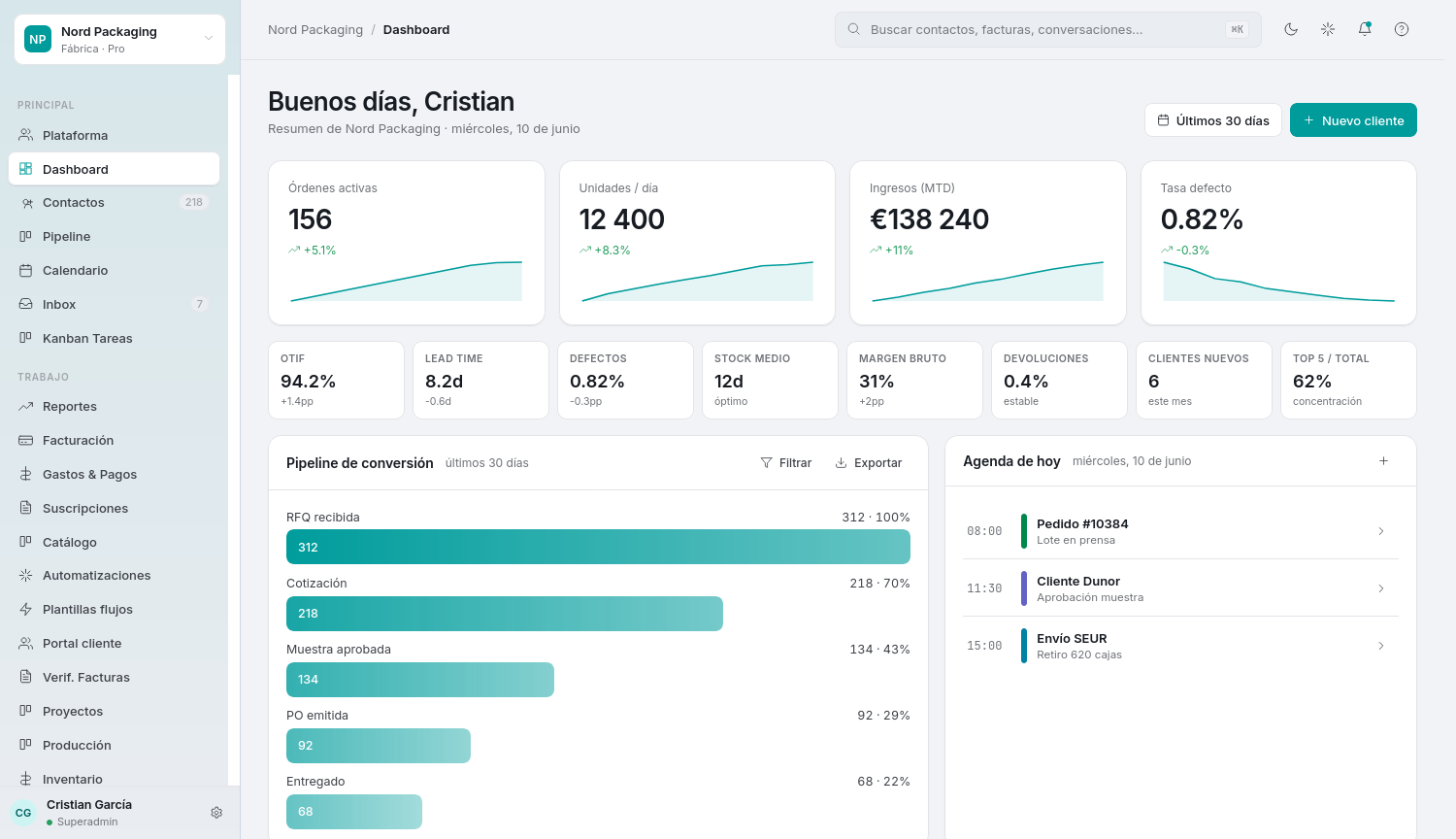Screen dimensions: 1456x839
Task: Click the Catálogo icon
Action: pyautogui.click(x=26, y=542)
